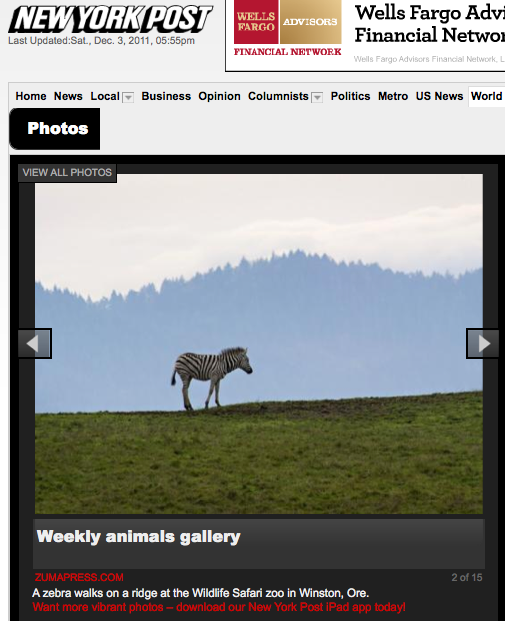This screenshot has height=621, width=505.
Task: Click the zebra photo
Action: [259, 344]
